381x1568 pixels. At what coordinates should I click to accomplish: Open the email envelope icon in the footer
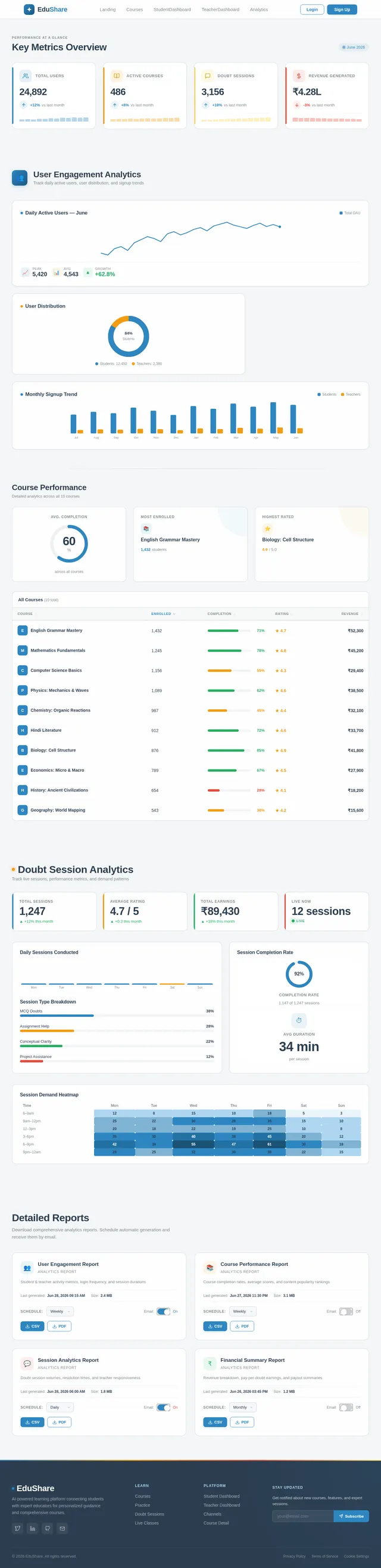[63, 1529]
